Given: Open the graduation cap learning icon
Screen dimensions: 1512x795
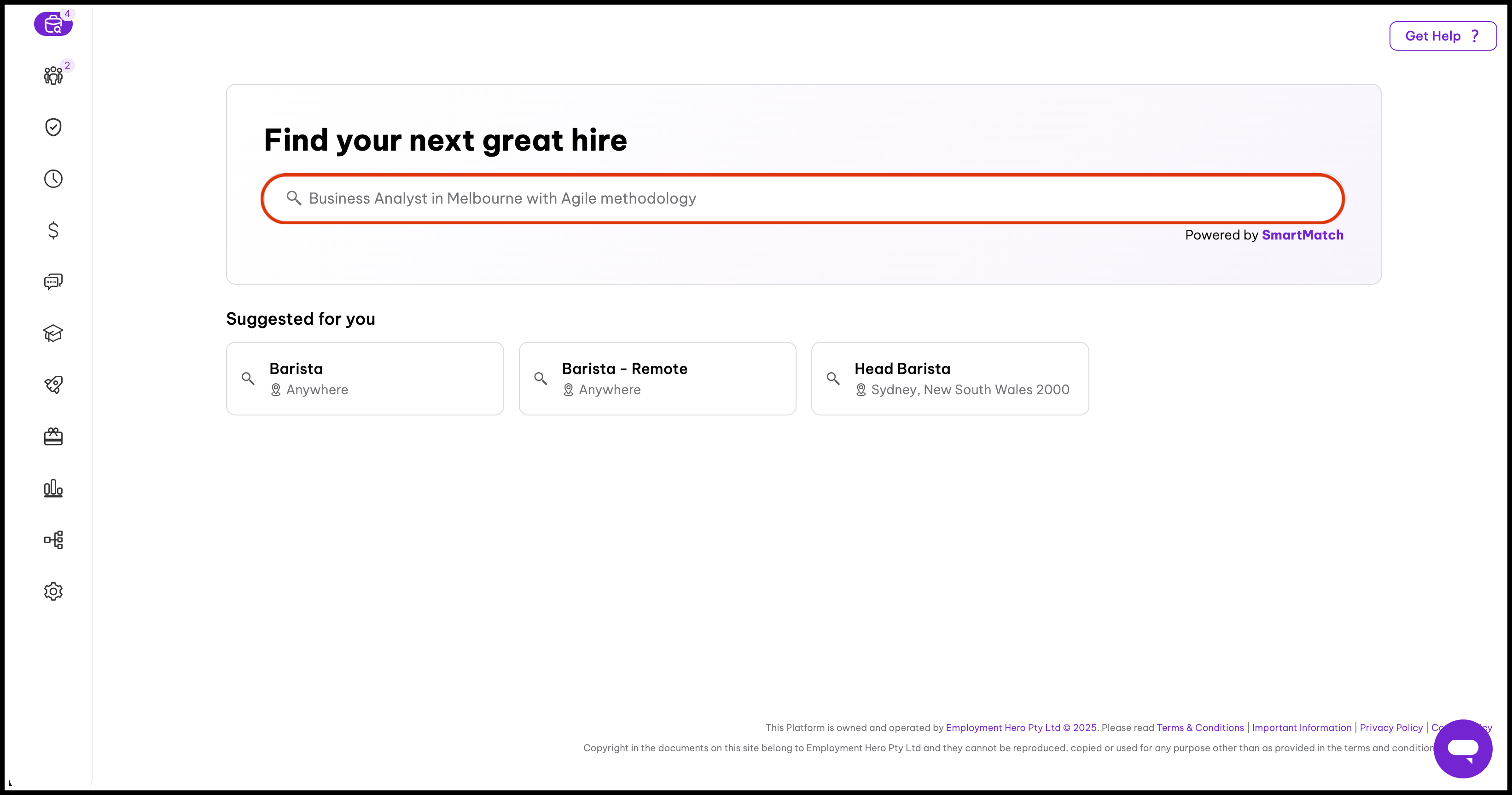Looking at the screenshot, I should (x=53, y=333).
